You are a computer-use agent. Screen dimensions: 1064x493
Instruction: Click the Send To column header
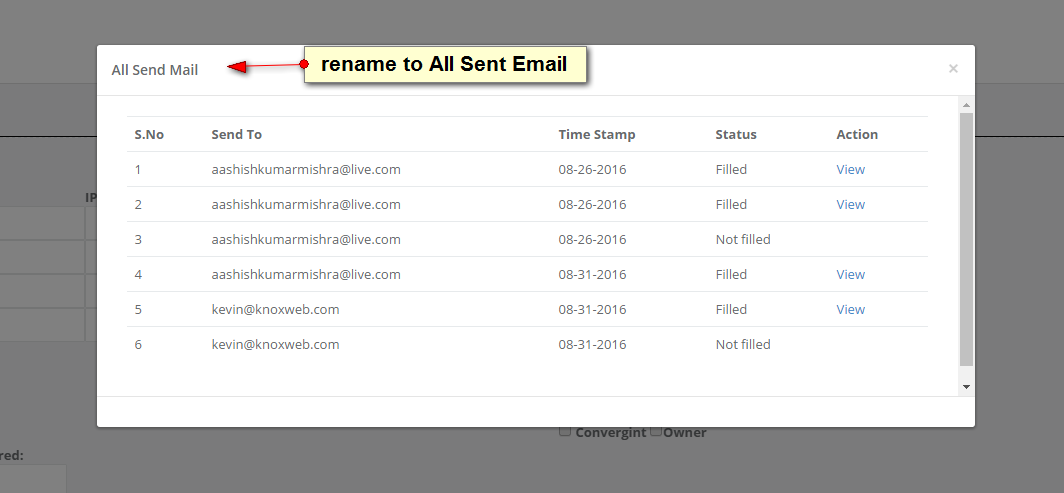[236, 134]
